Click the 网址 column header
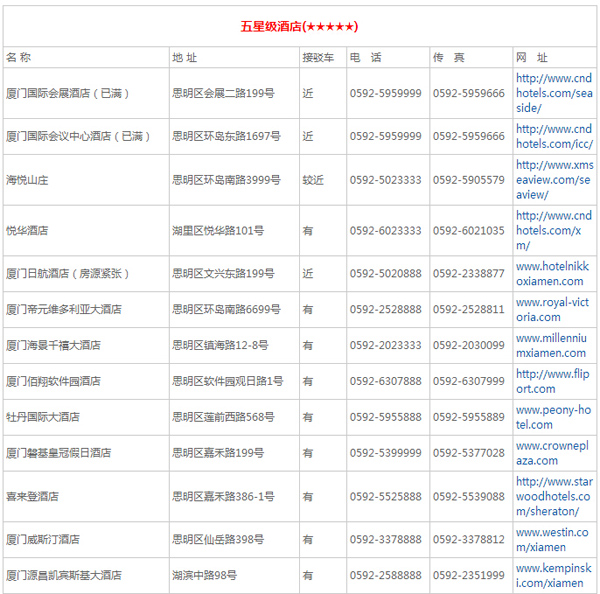 point(532,57)
